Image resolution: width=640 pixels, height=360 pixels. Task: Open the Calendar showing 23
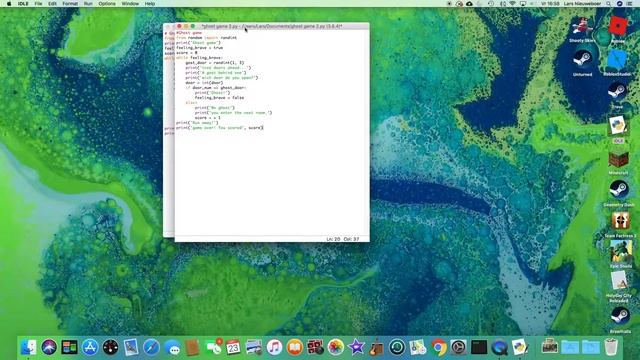click(x=233, y=347)
